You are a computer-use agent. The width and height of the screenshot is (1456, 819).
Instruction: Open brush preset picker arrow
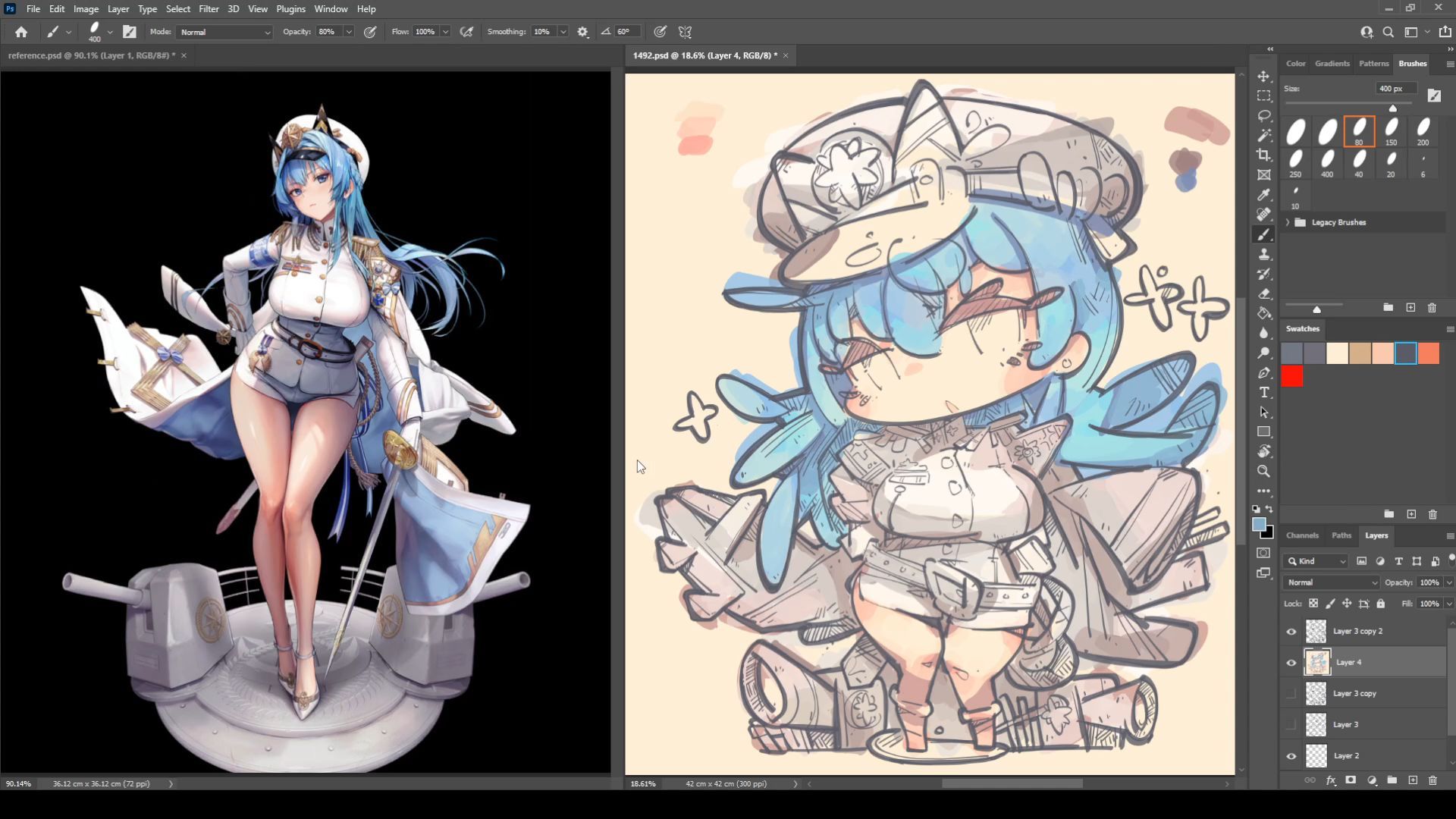click(110, 32)
